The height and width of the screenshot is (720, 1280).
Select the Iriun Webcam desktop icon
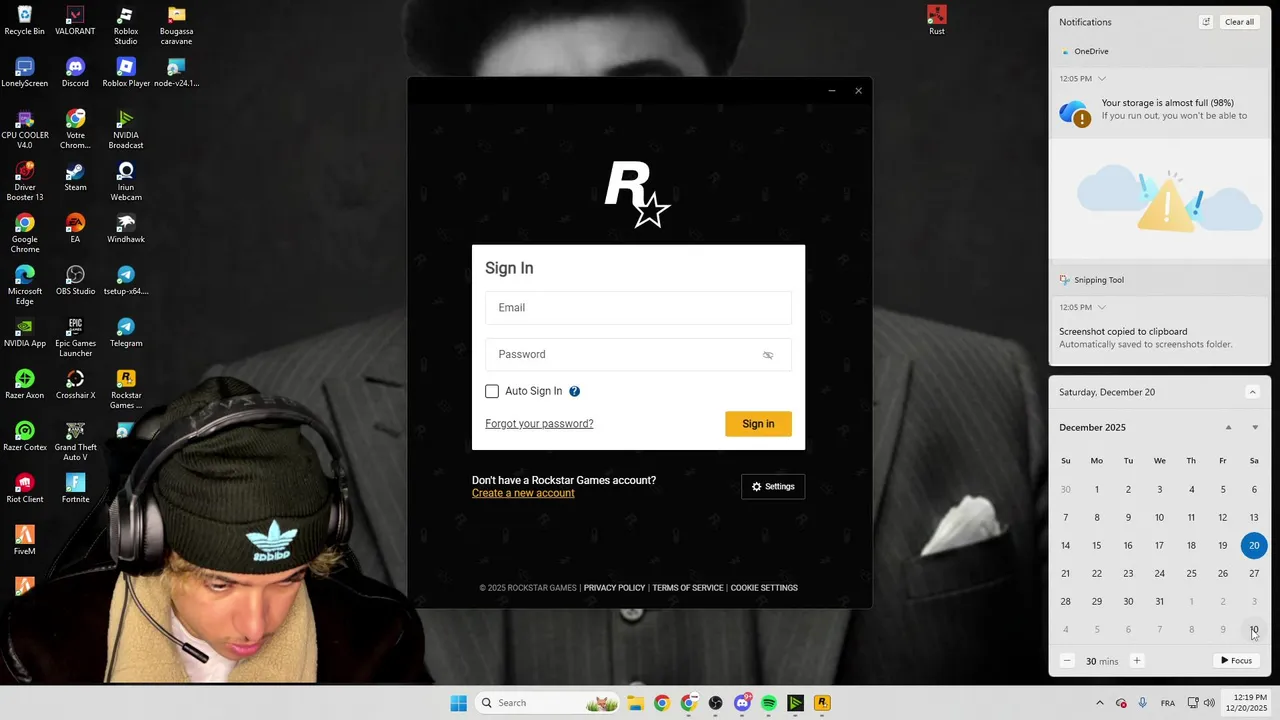click(126, 181)
